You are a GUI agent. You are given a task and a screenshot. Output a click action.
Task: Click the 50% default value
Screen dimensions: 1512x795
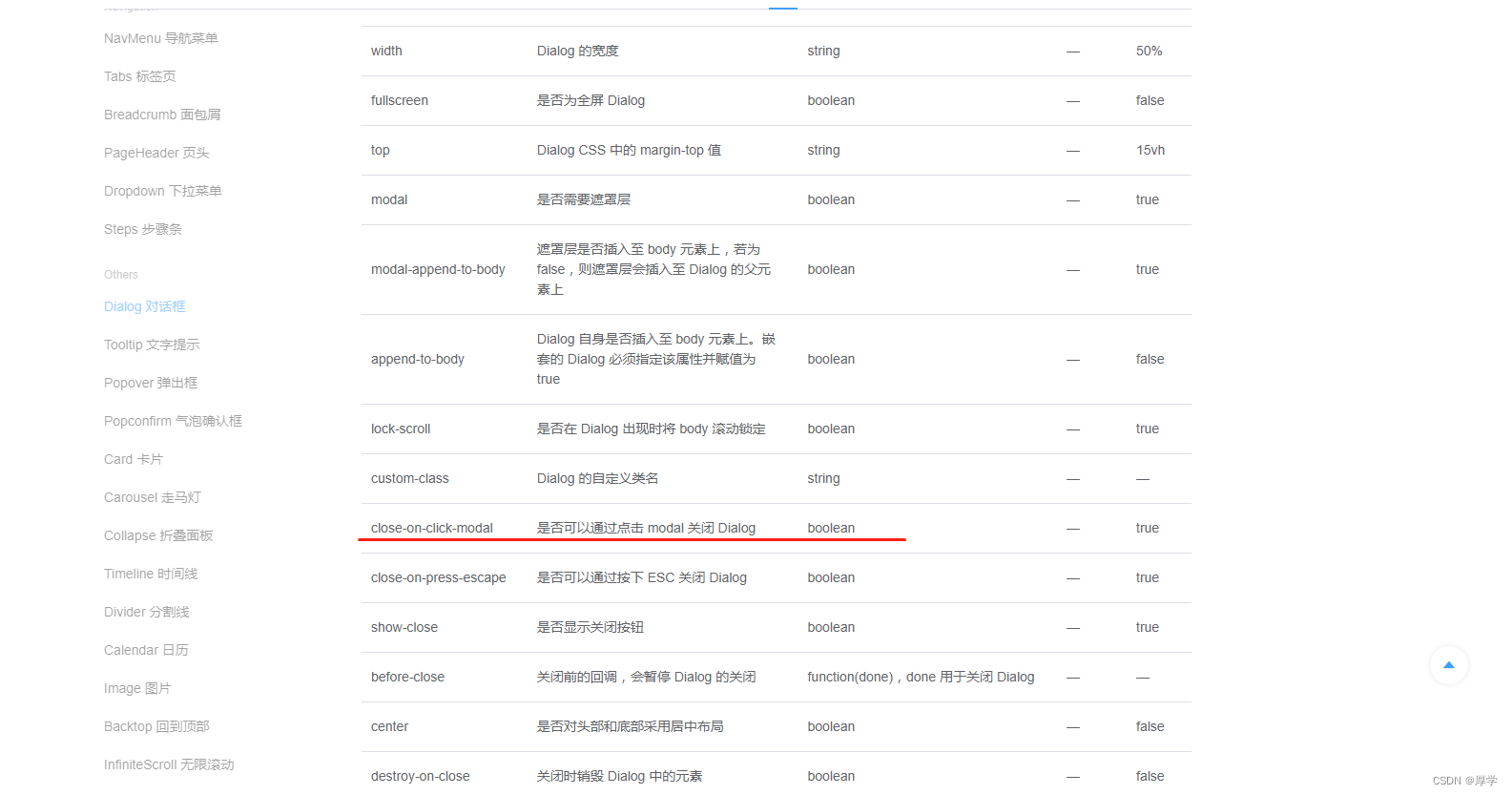1149,51
